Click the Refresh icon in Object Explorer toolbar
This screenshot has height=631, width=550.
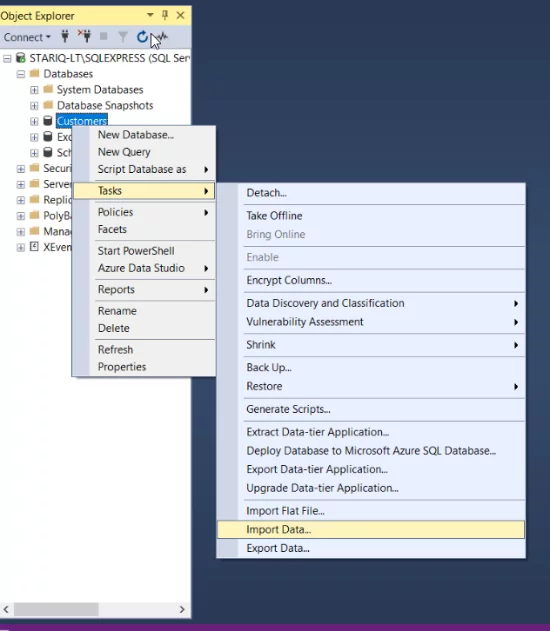[142, 37]
